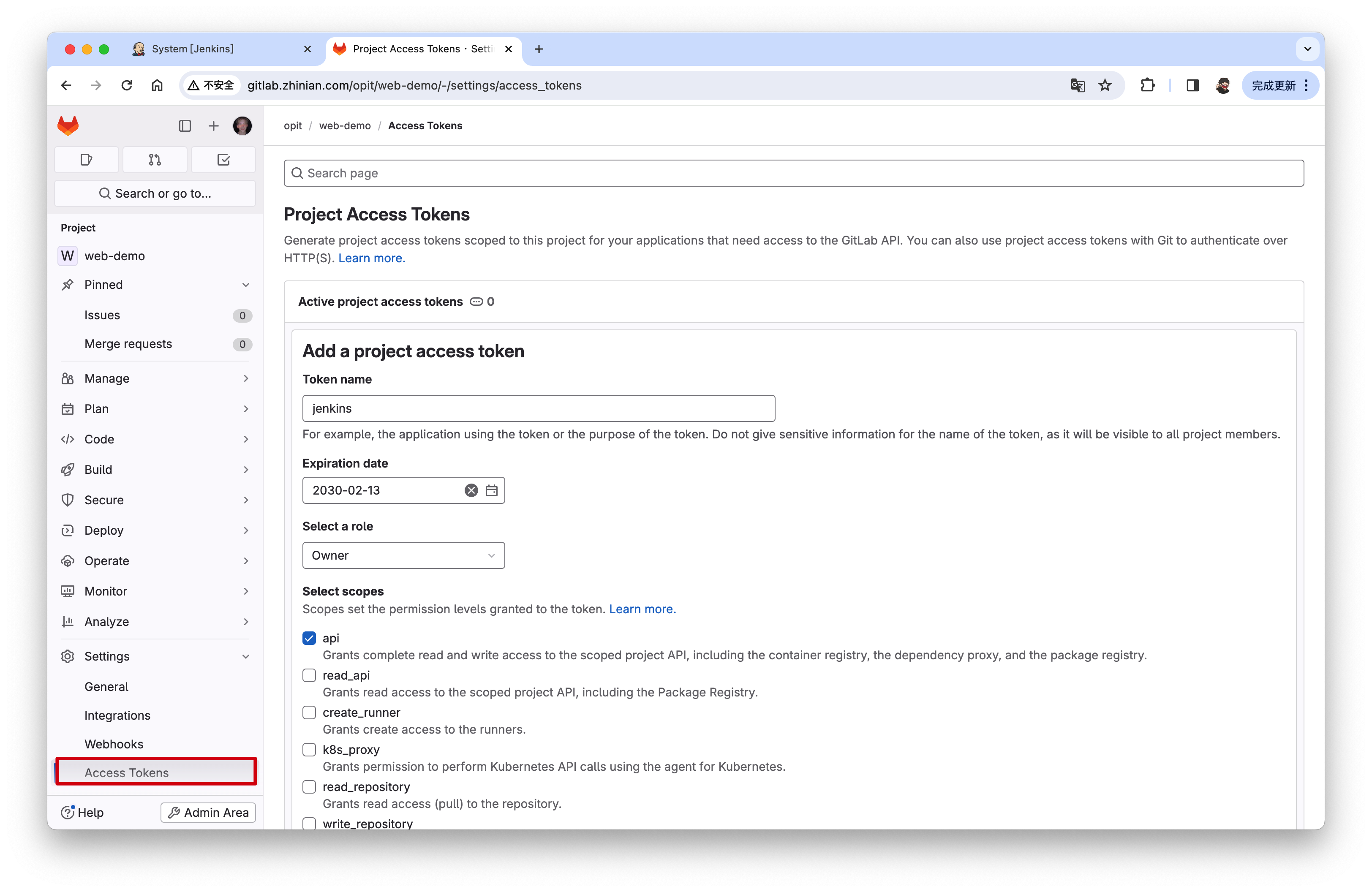1372x892 pixels.
Task: Open the create new plus menu
Action: (213, 125)
